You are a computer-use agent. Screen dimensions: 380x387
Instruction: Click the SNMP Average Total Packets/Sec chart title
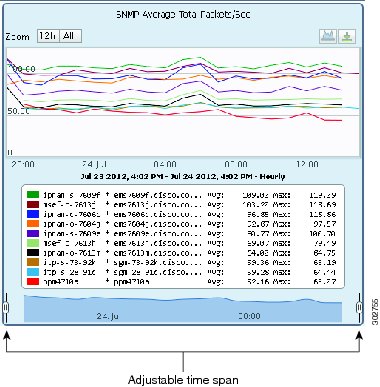[x=183, y=15]
